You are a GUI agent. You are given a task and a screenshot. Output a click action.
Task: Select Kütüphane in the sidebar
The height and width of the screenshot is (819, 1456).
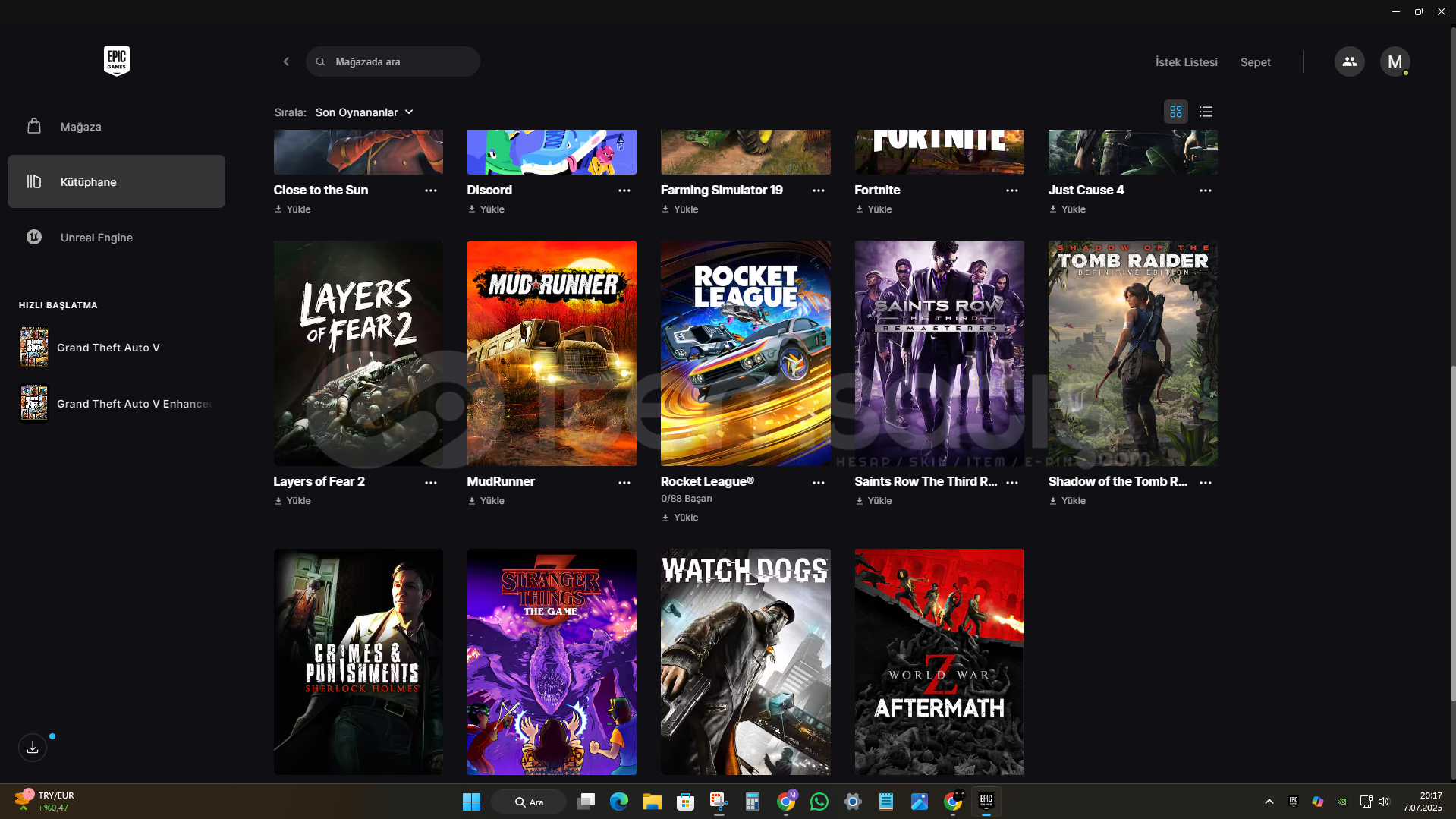(116, 181)
